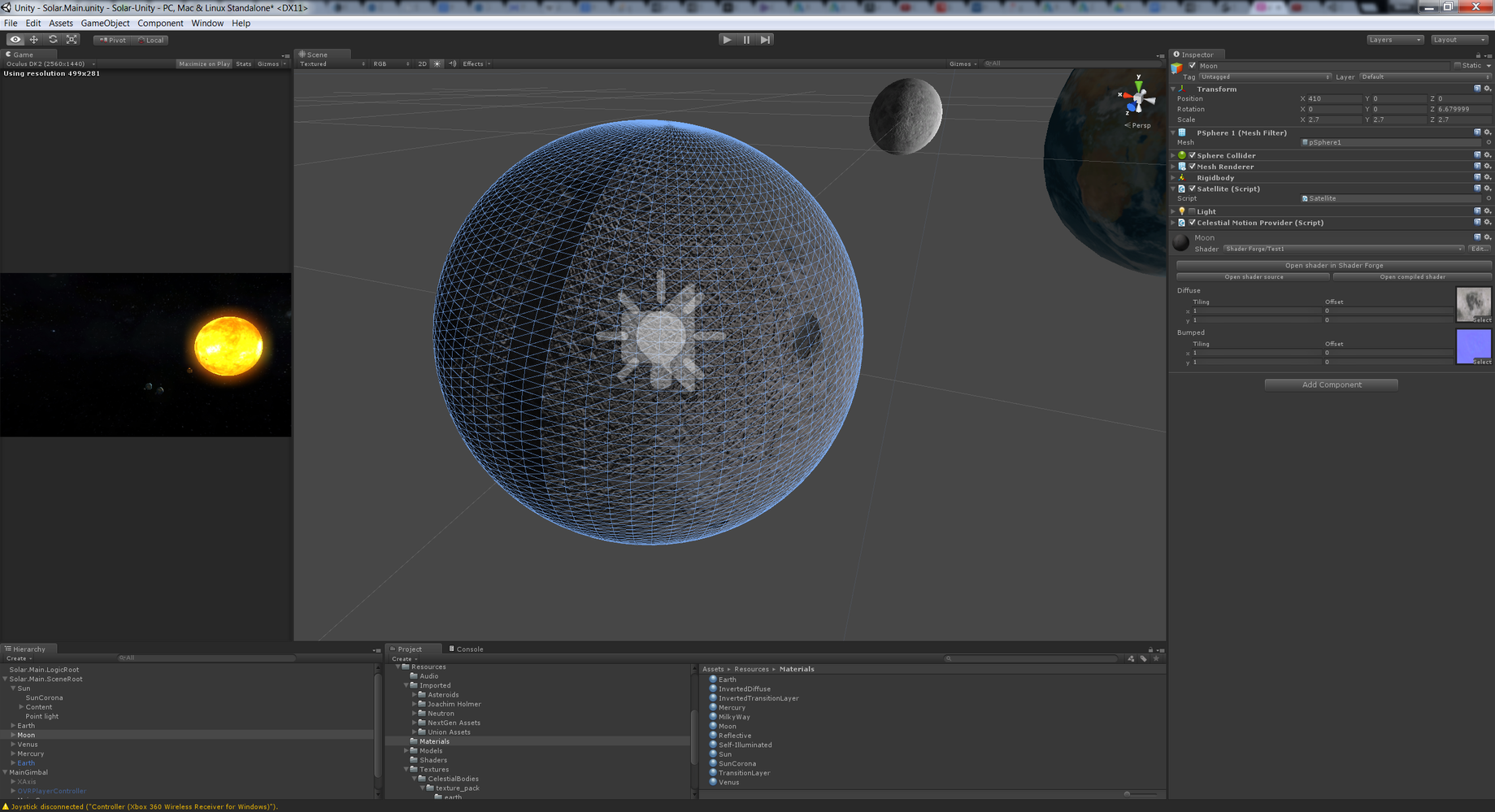Open the File menu
This screenshot has height=812, width=1495.
click(x=11, y=24)
